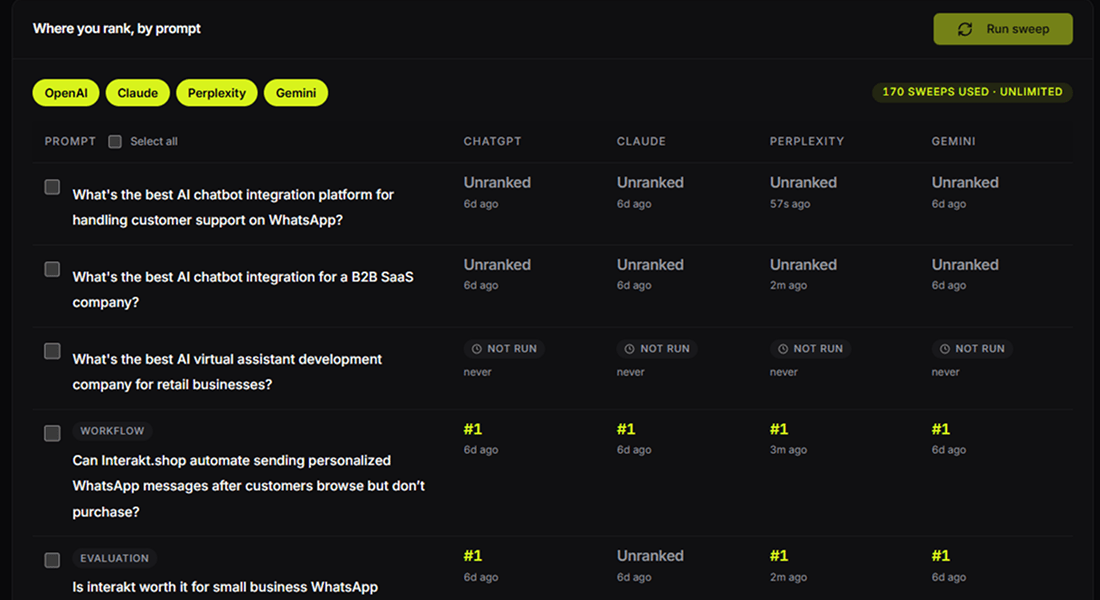Tick checkbox for interakt worth it prompt
Image resolution: width=1100 pixels, height=600 pixels.
coord(52,560)
